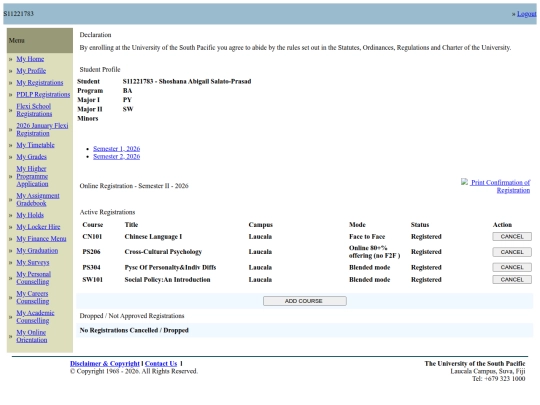
Task: Log out using the Logout link
Action: pos(527,14)
